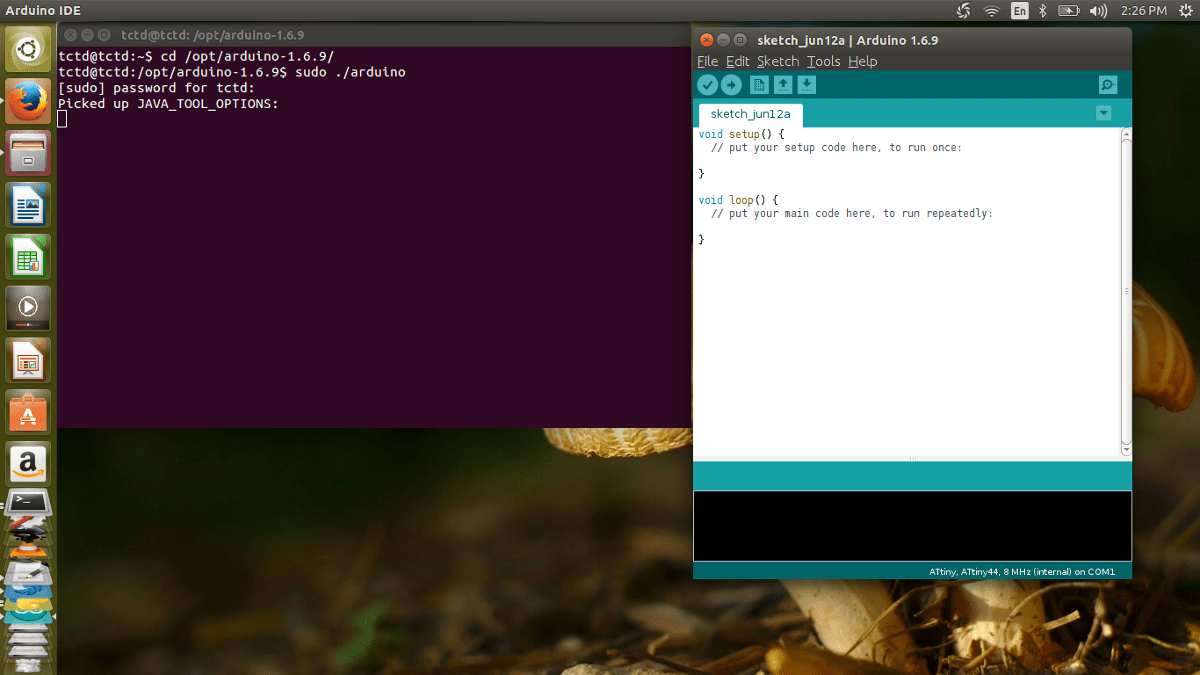This screenshot has width=1200, height=675.
Task: Select the sketch_jun12a tab
Action: tap(750, 114)
